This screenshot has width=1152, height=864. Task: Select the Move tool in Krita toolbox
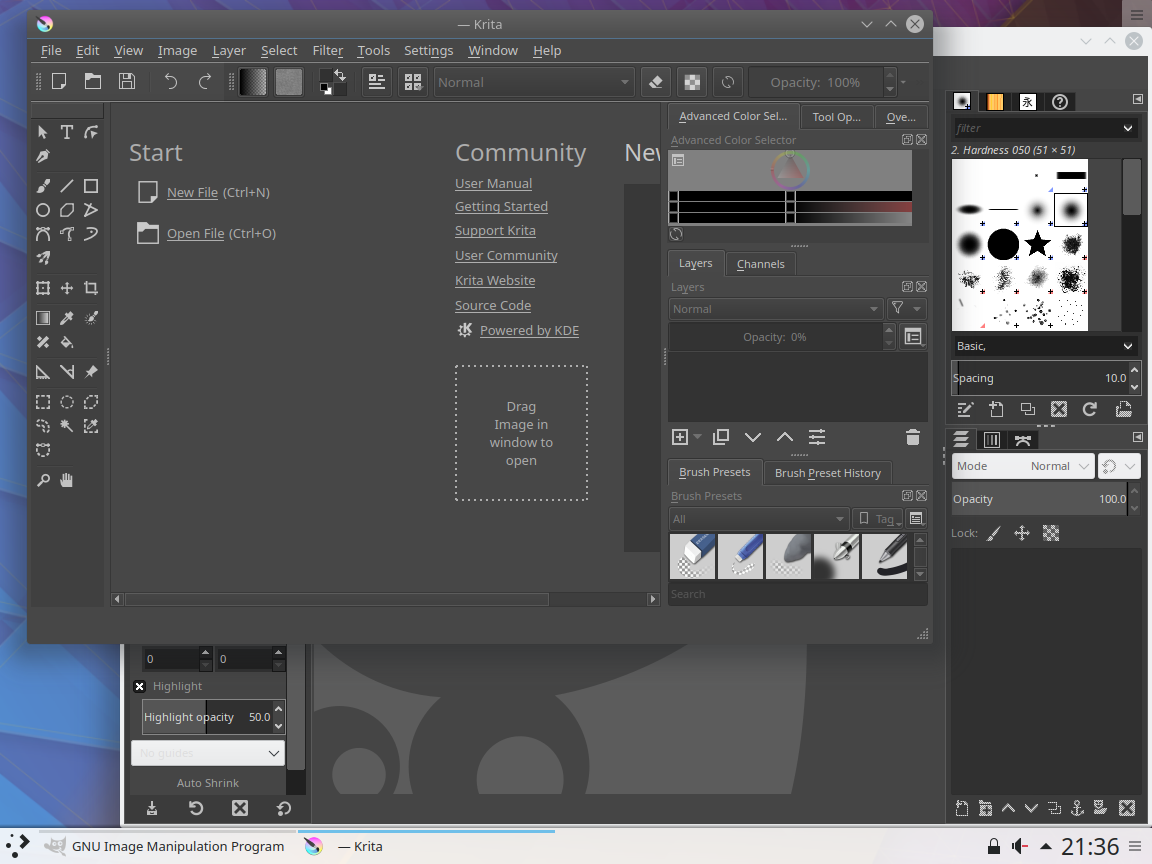[x=67, y=288]
